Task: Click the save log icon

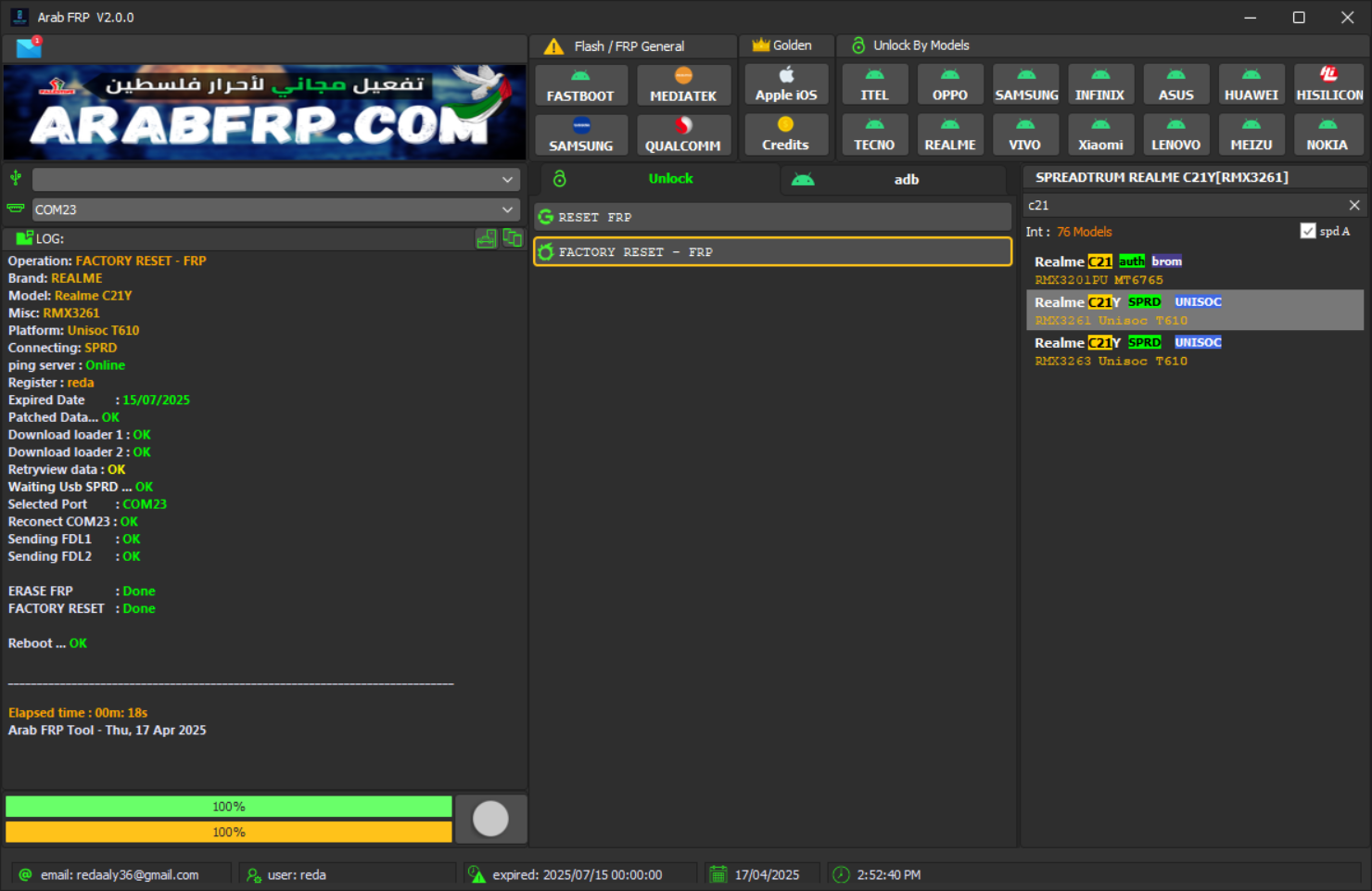Action: click(487, 238)
